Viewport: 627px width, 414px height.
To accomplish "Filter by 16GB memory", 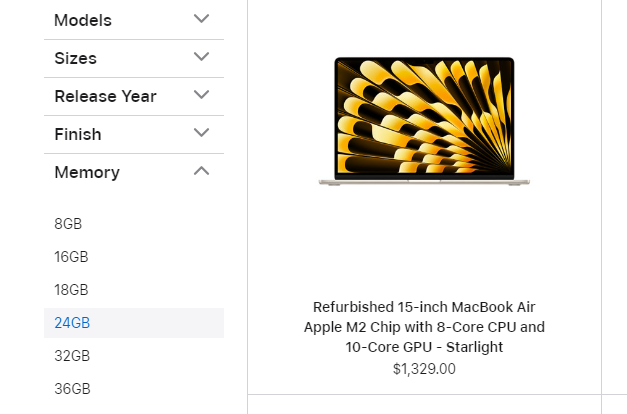I will 71,257.
